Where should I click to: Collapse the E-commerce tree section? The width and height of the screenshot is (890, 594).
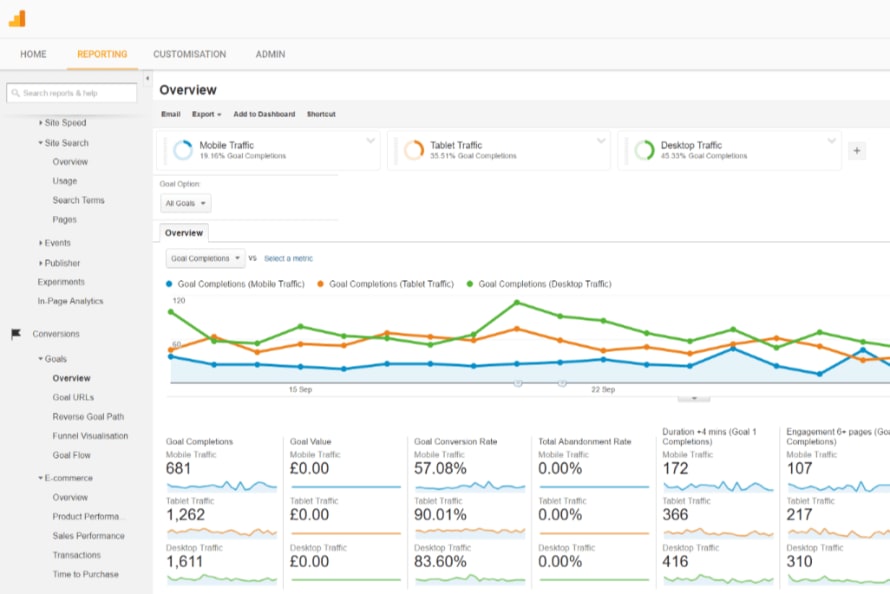point(41,478)
